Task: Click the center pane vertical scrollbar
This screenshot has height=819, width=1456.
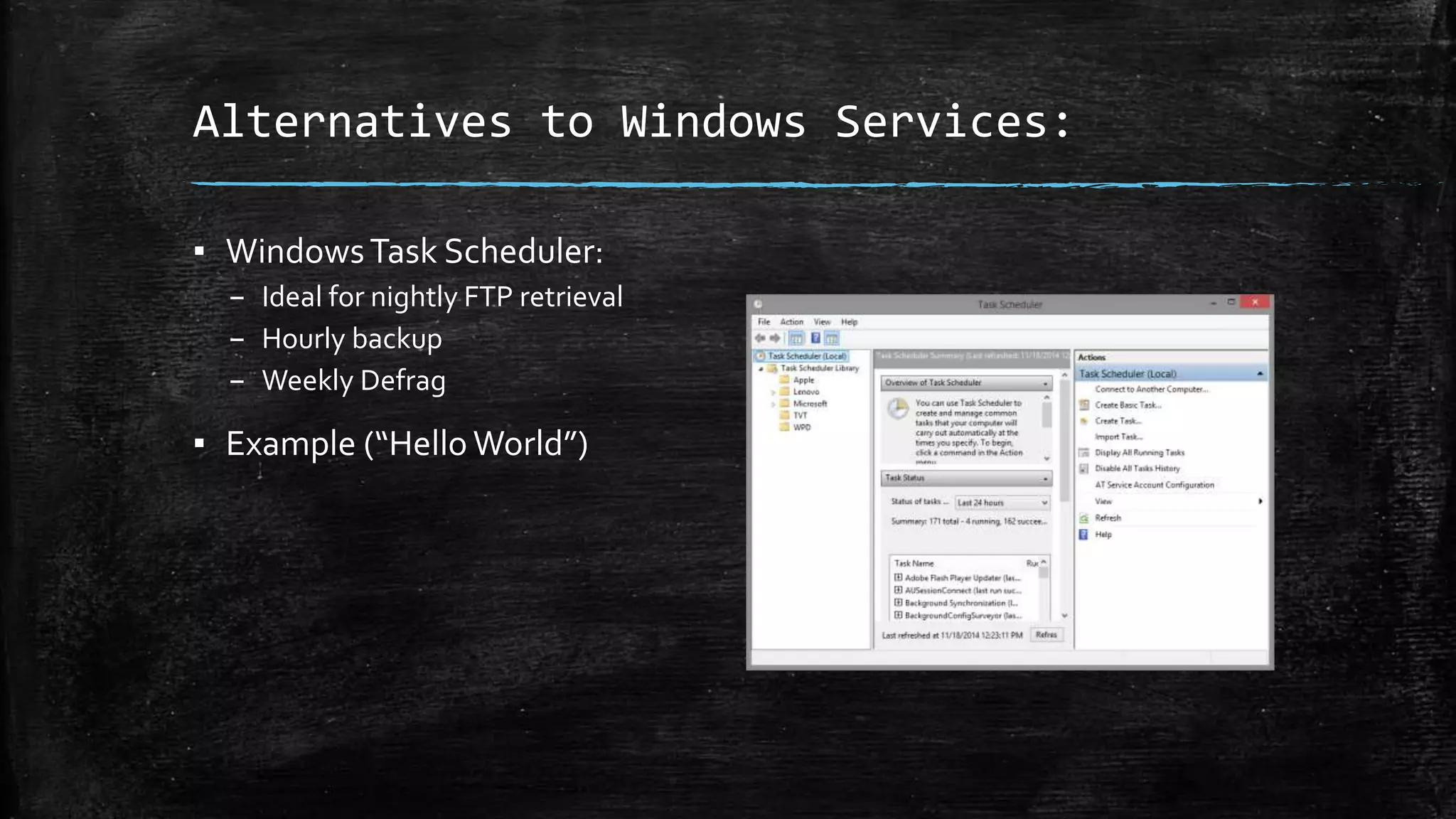Action: click(1064, 441)
